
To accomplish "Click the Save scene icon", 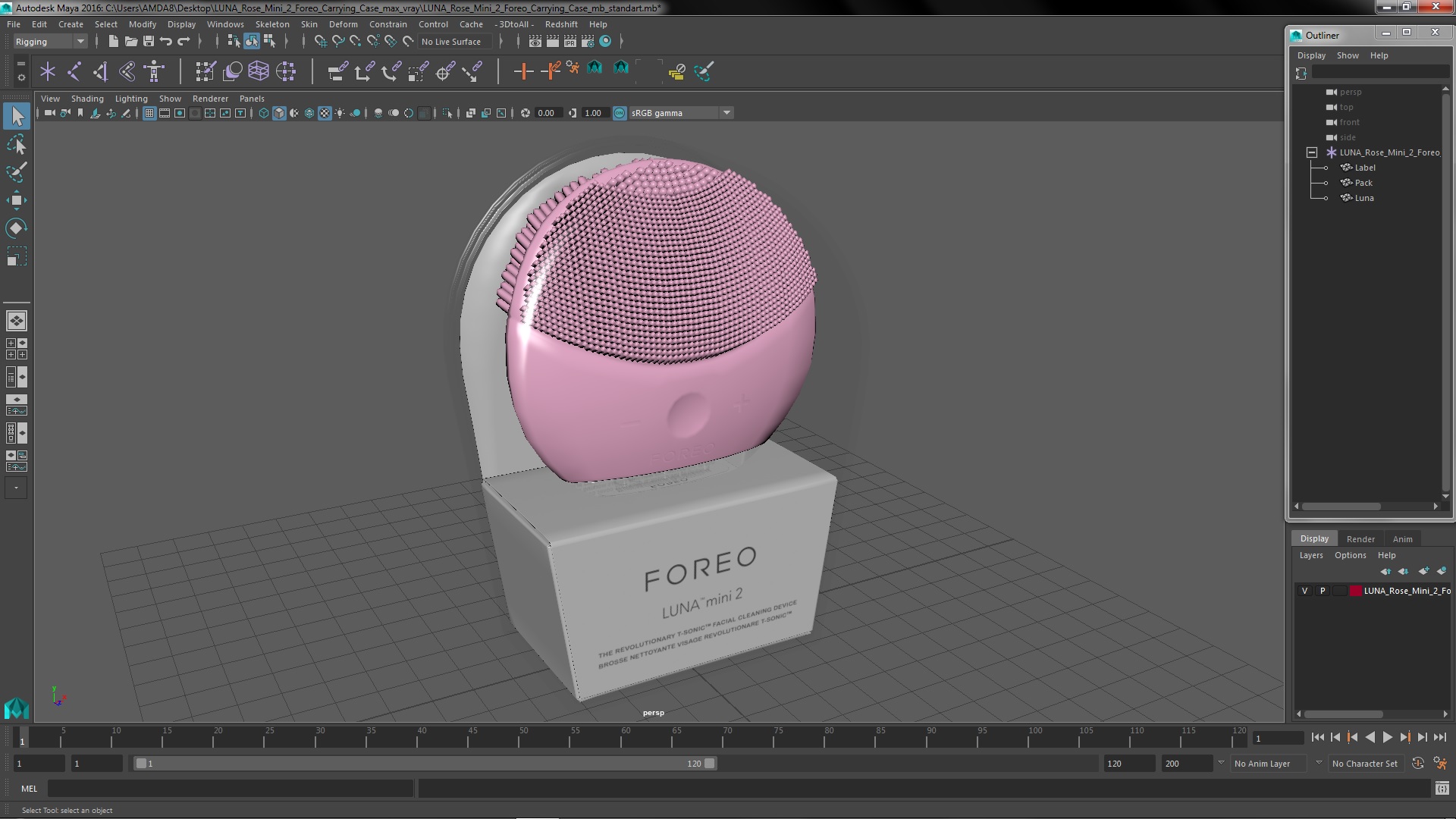I will tap(149, 41).
